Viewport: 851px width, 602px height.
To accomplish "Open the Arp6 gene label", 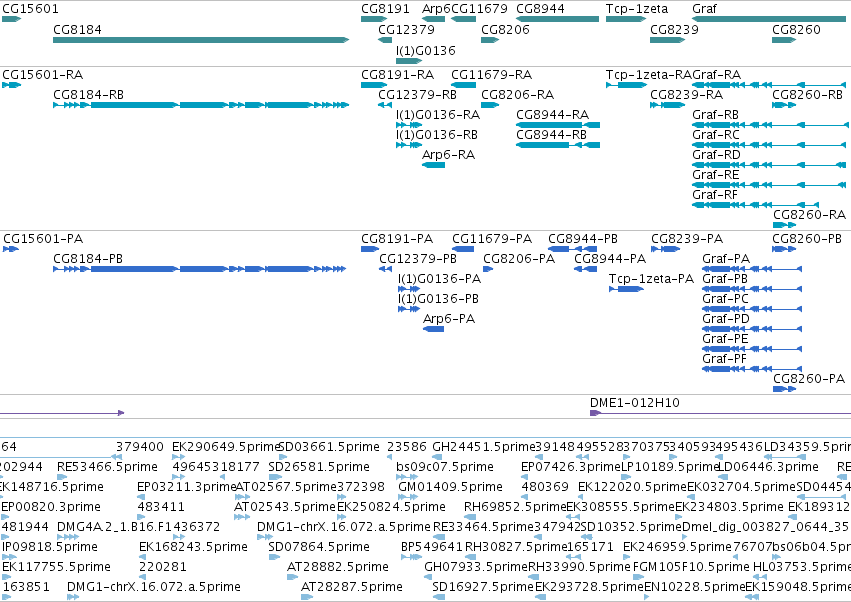I will (436, 9).
